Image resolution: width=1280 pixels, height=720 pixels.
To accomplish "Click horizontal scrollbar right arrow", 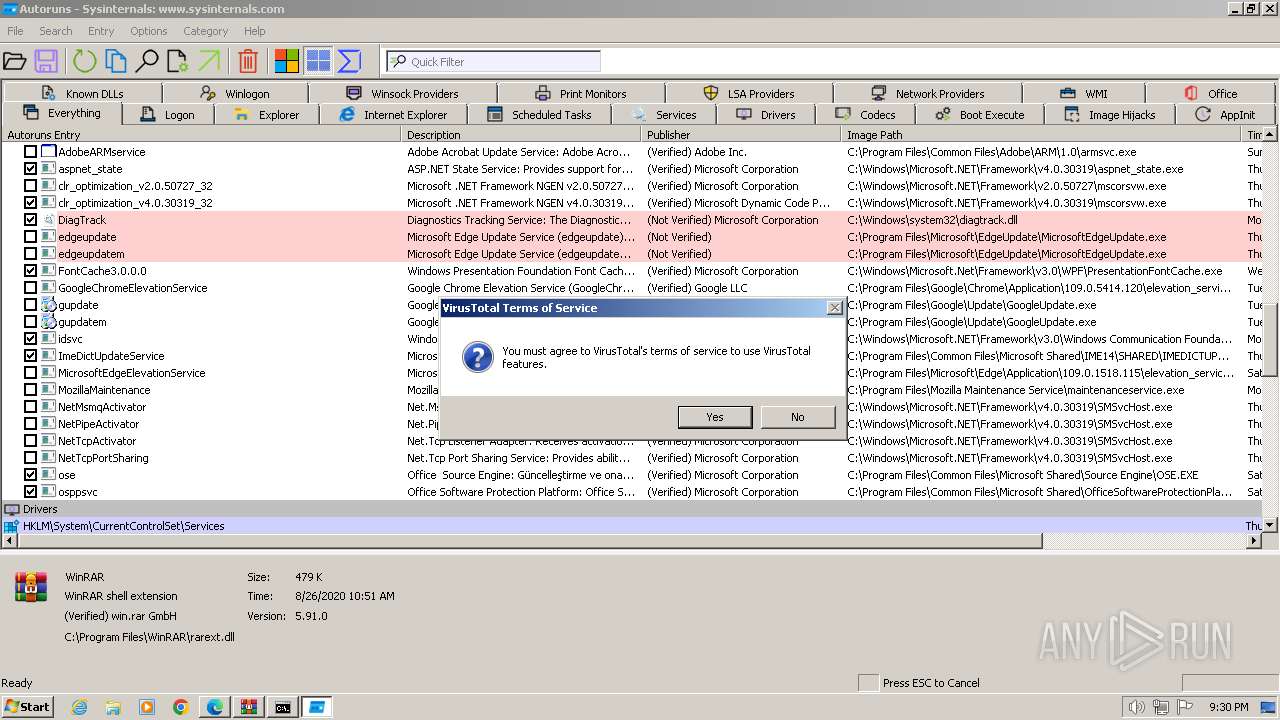I will pos(1254,541).
